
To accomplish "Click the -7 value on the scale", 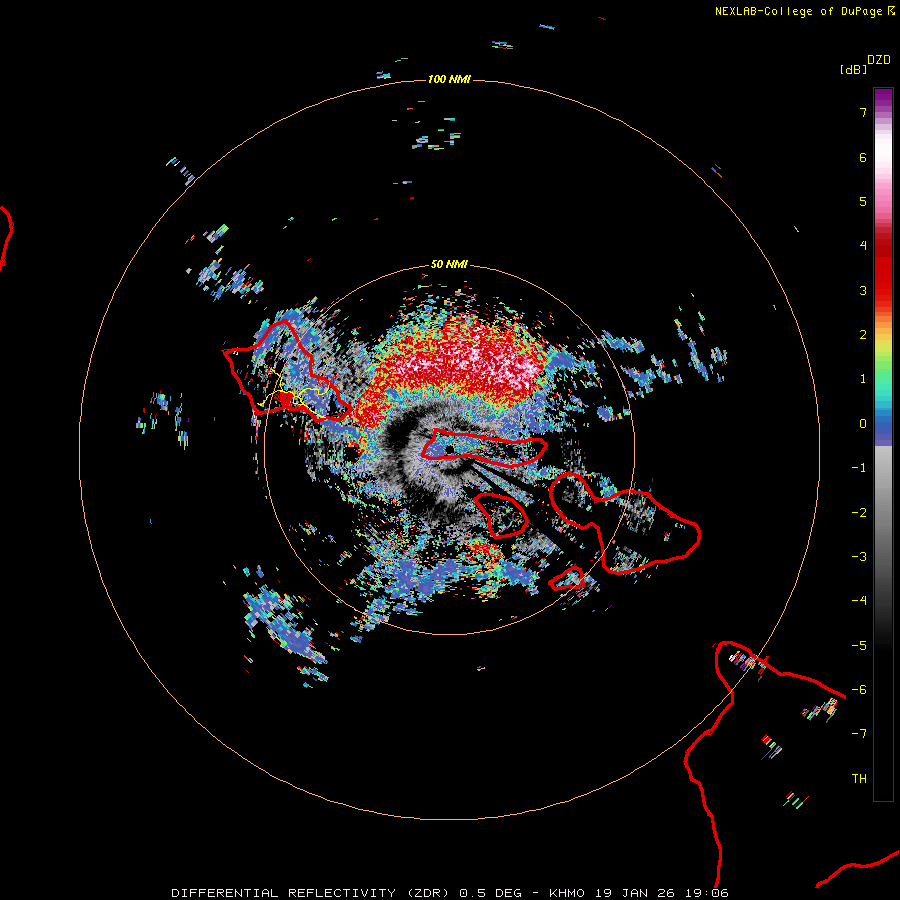I will click(859, 734).
